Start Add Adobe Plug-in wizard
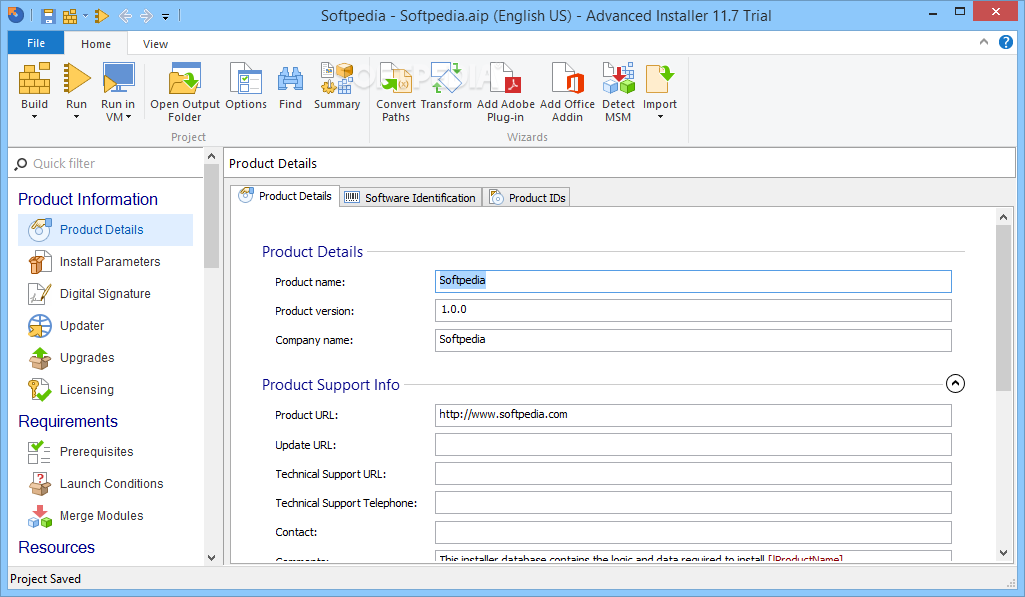Viewport: 1025px width, 597px height. click(505, 92)
